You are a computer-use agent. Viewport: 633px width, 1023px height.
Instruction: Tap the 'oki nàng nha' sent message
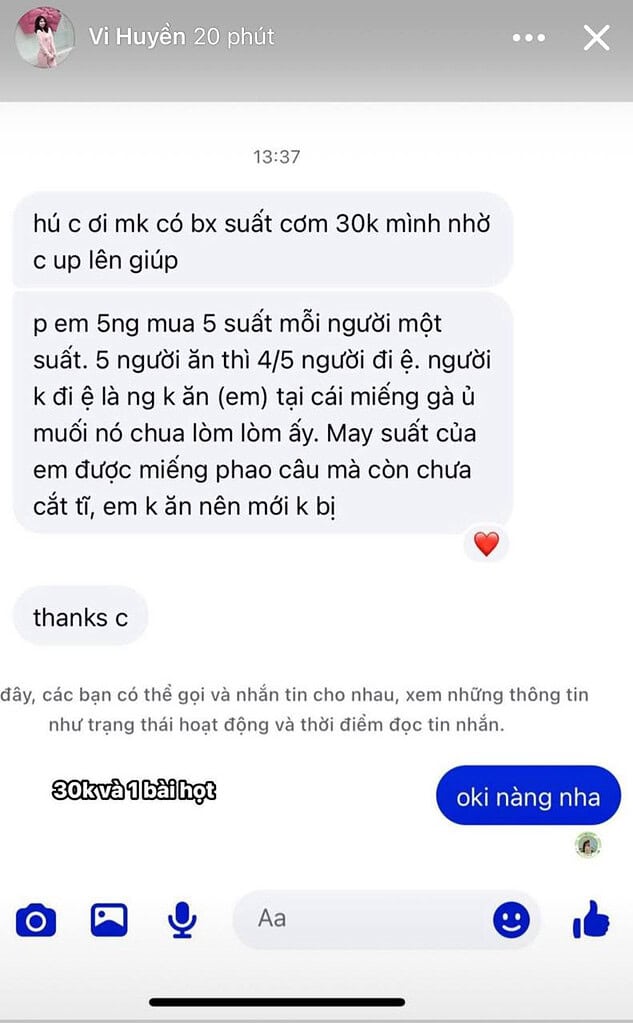[528, 796]
